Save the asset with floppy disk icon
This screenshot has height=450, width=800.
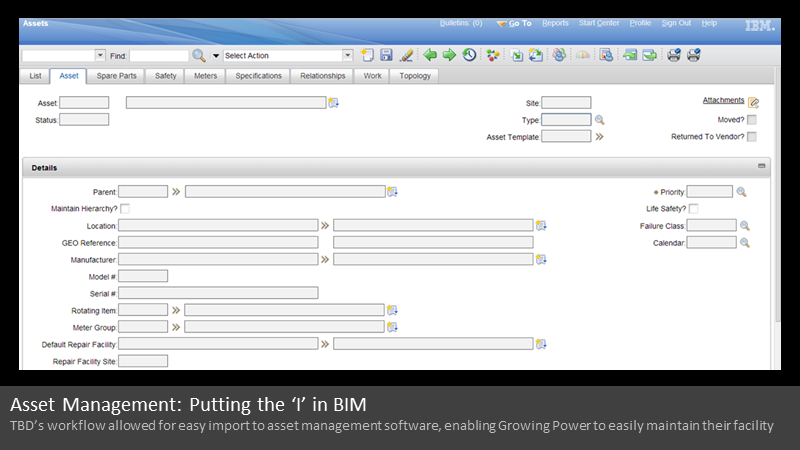point(387,55)
